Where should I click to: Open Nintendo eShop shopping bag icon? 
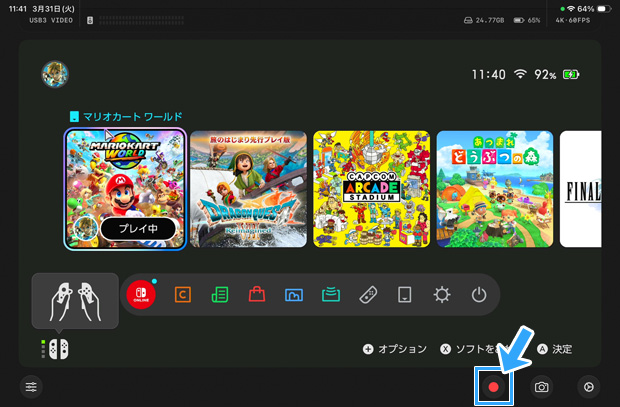point(257,295)
